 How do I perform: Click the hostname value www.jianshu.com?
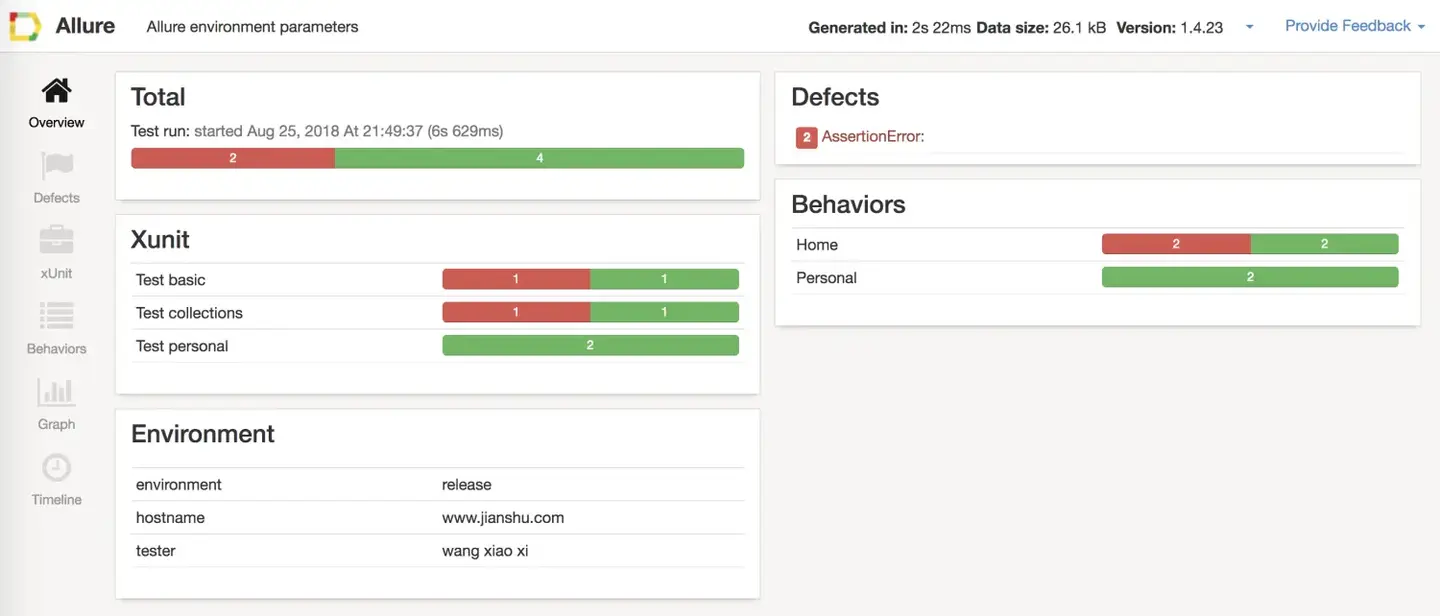503,518
